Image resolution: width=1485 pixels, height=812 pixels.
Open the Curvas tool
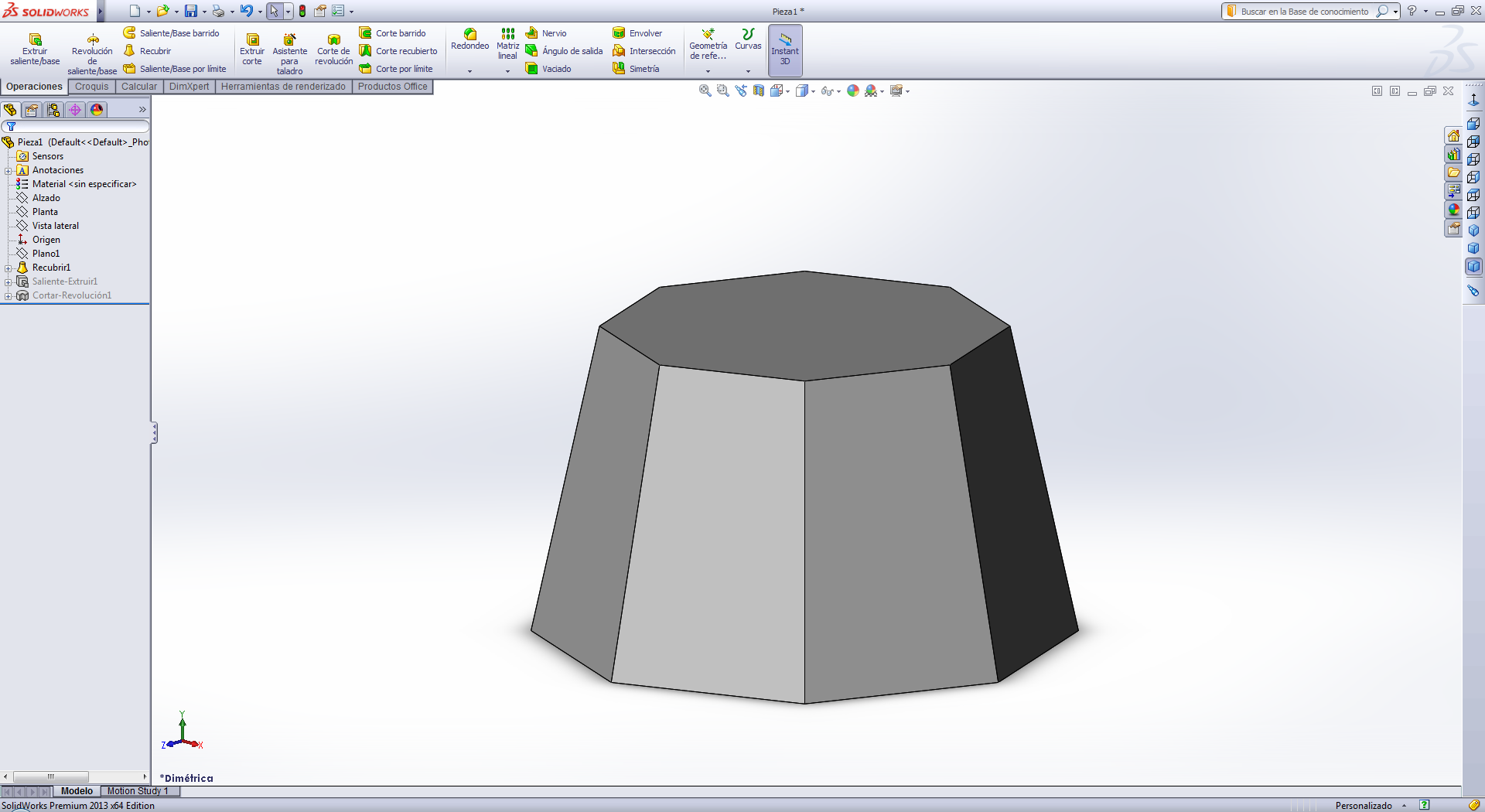(748, 39)
